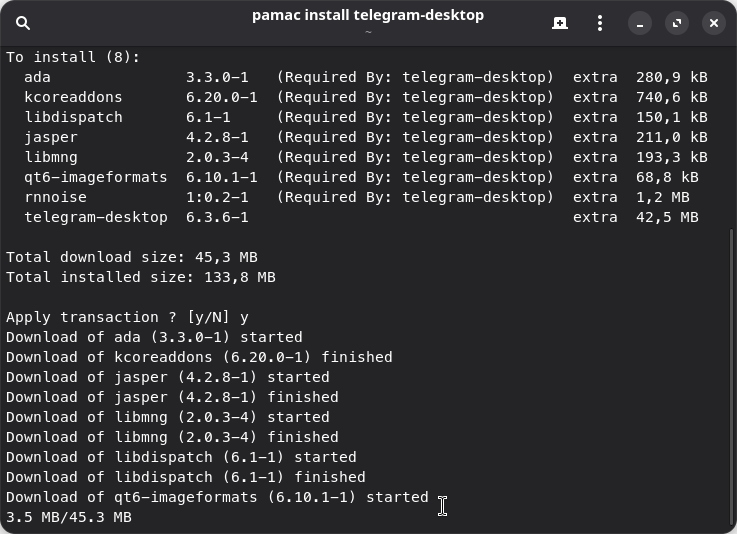Click the libdispatch package row name
This screenshot has height=534, width=737.
coord(73,117)
